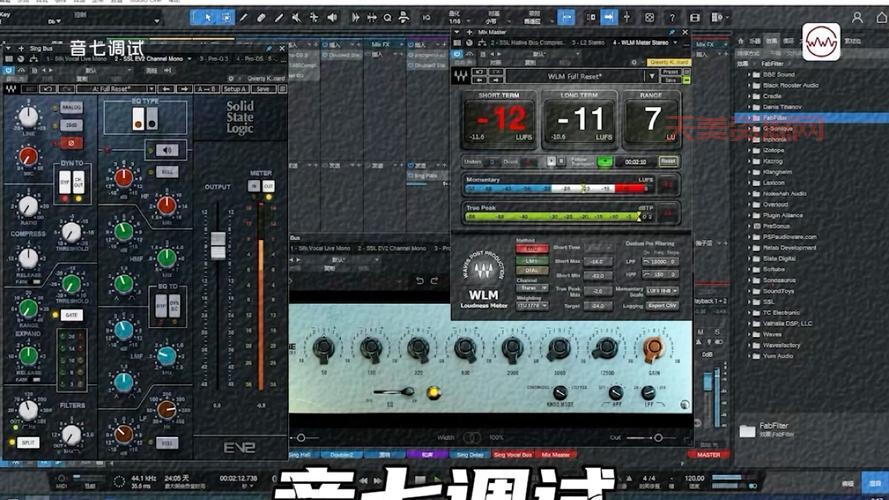Viewport: 889px width, 500px height.
Task: Add plugin with plus icon in Mix Master window
Action: click(469, 32)
